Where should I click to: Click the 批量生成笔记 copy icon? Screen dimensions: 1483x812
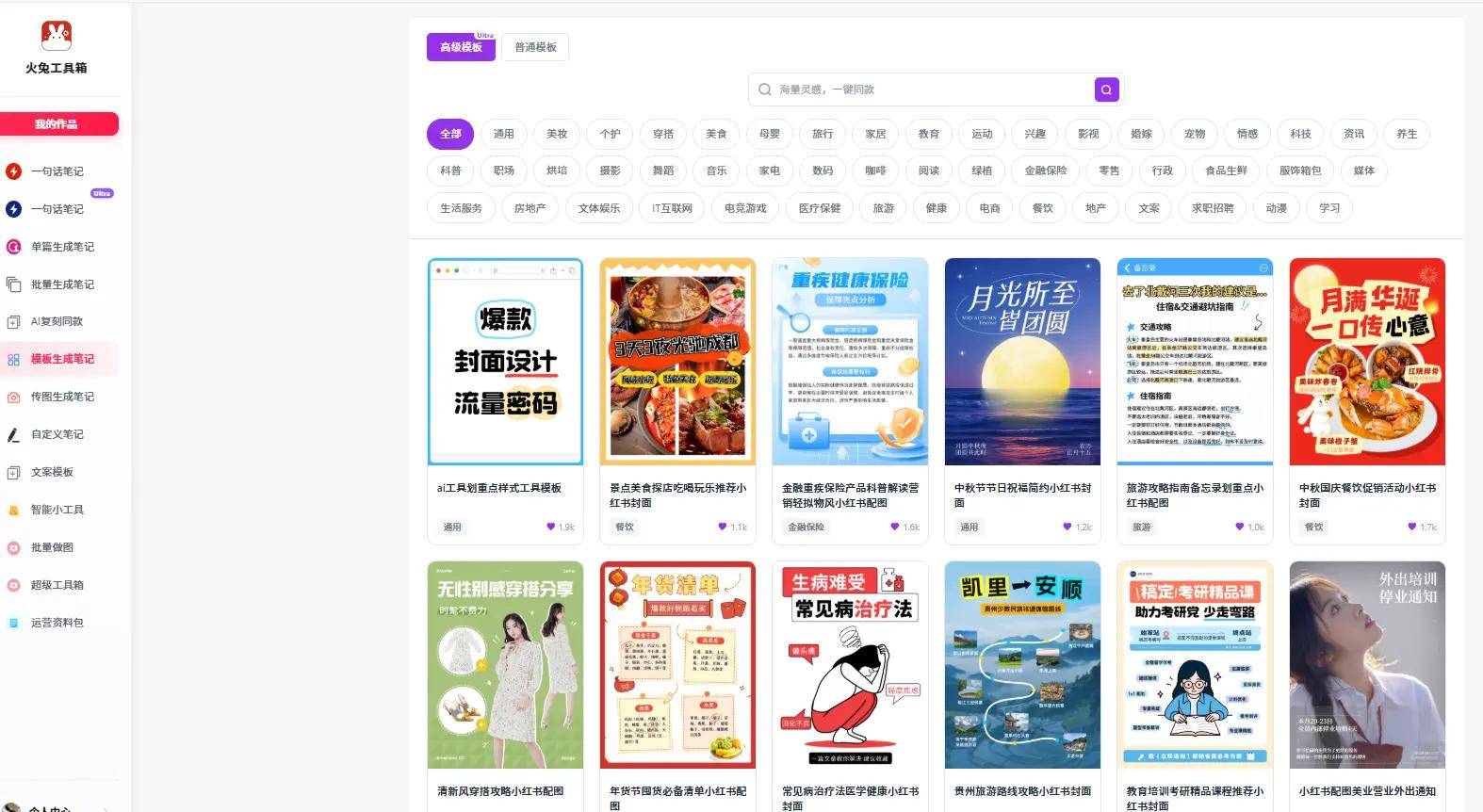pyautogui.click(x=13, y=284)
